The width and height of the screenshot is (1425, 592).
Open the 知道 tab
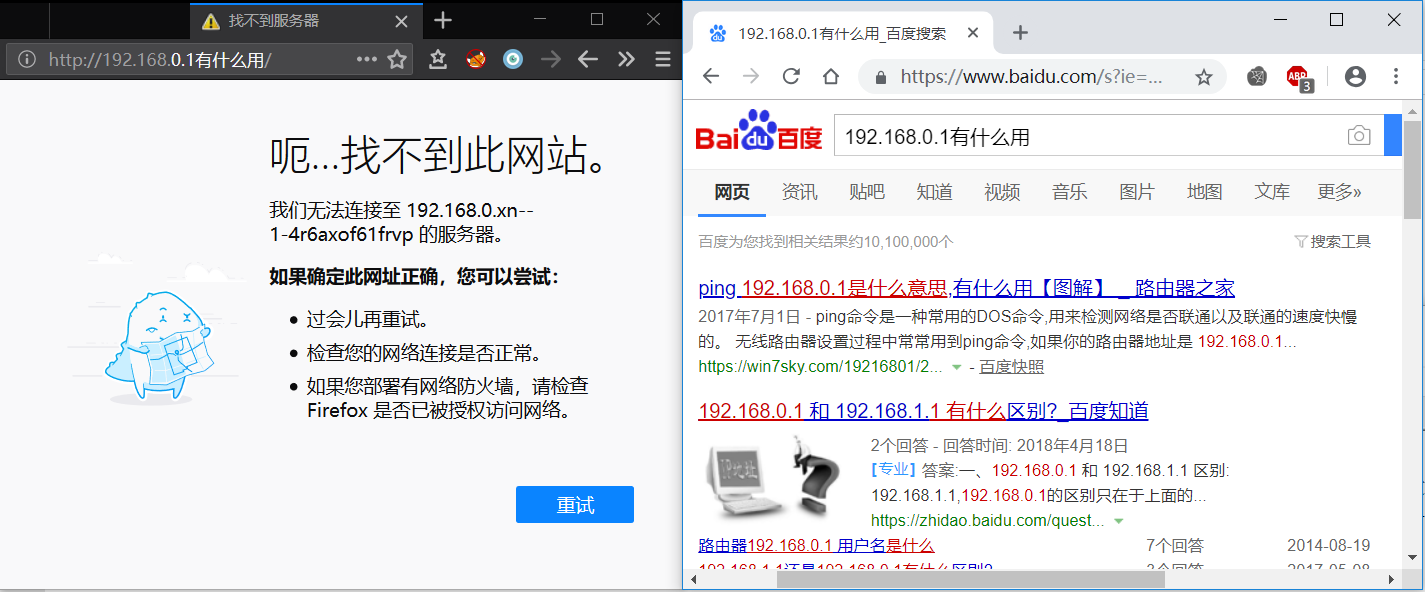[934, 191]
